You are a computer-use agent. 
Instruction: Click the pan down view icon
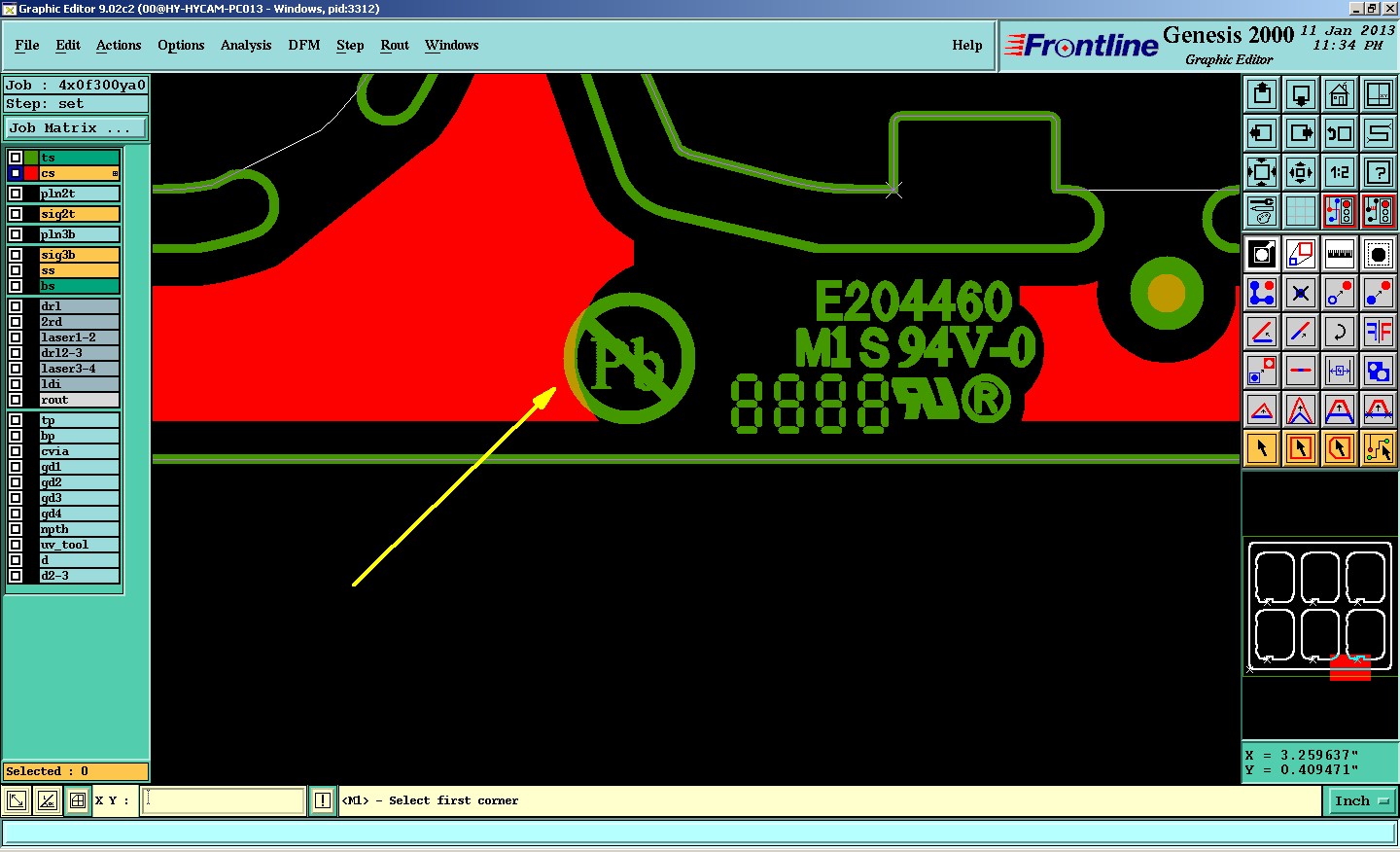[1301, 94]
